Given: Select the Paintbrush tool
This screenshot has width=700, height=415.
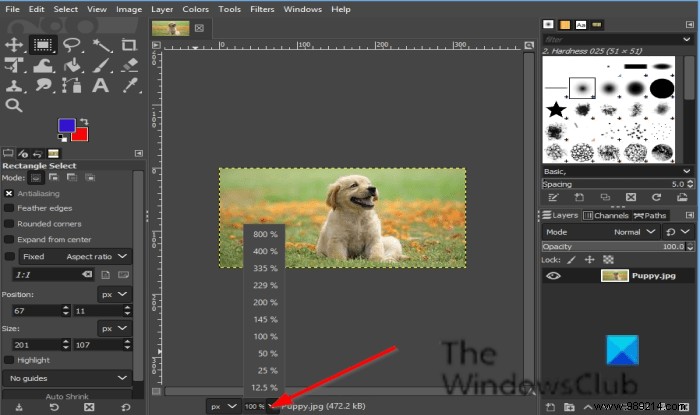Looking at the screenshot, I should click(x=101, y=65).
